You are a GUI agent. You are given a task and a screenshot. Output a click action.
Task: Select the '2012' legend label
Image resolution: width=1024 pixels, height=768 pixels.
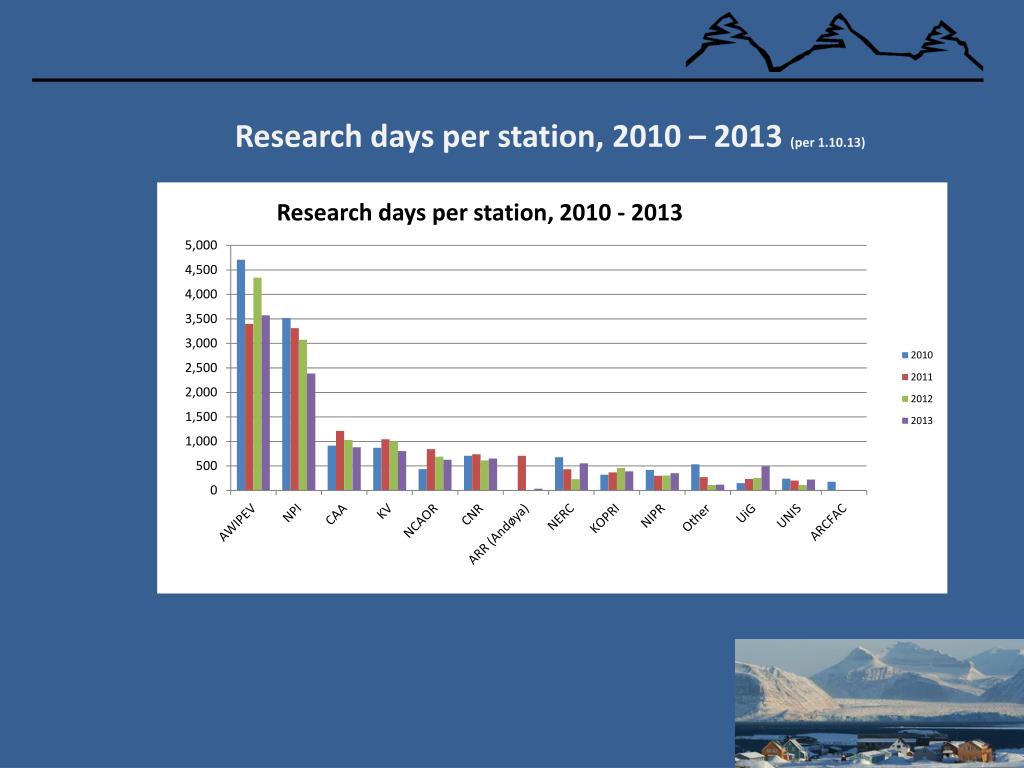(x=921, y=399)
